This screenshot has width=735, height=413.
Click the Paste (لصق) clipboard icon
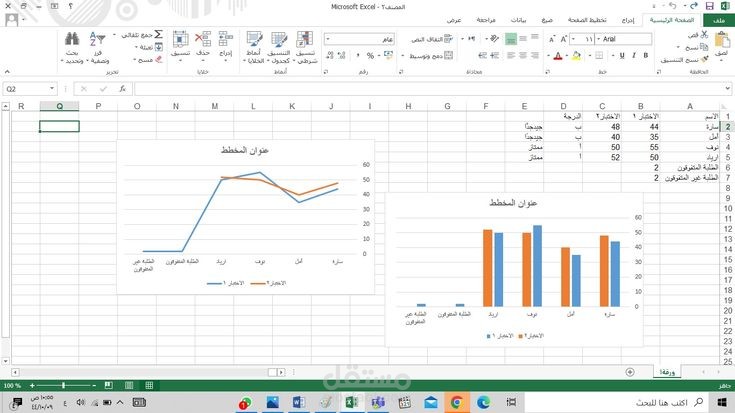(x=722, y=40)
